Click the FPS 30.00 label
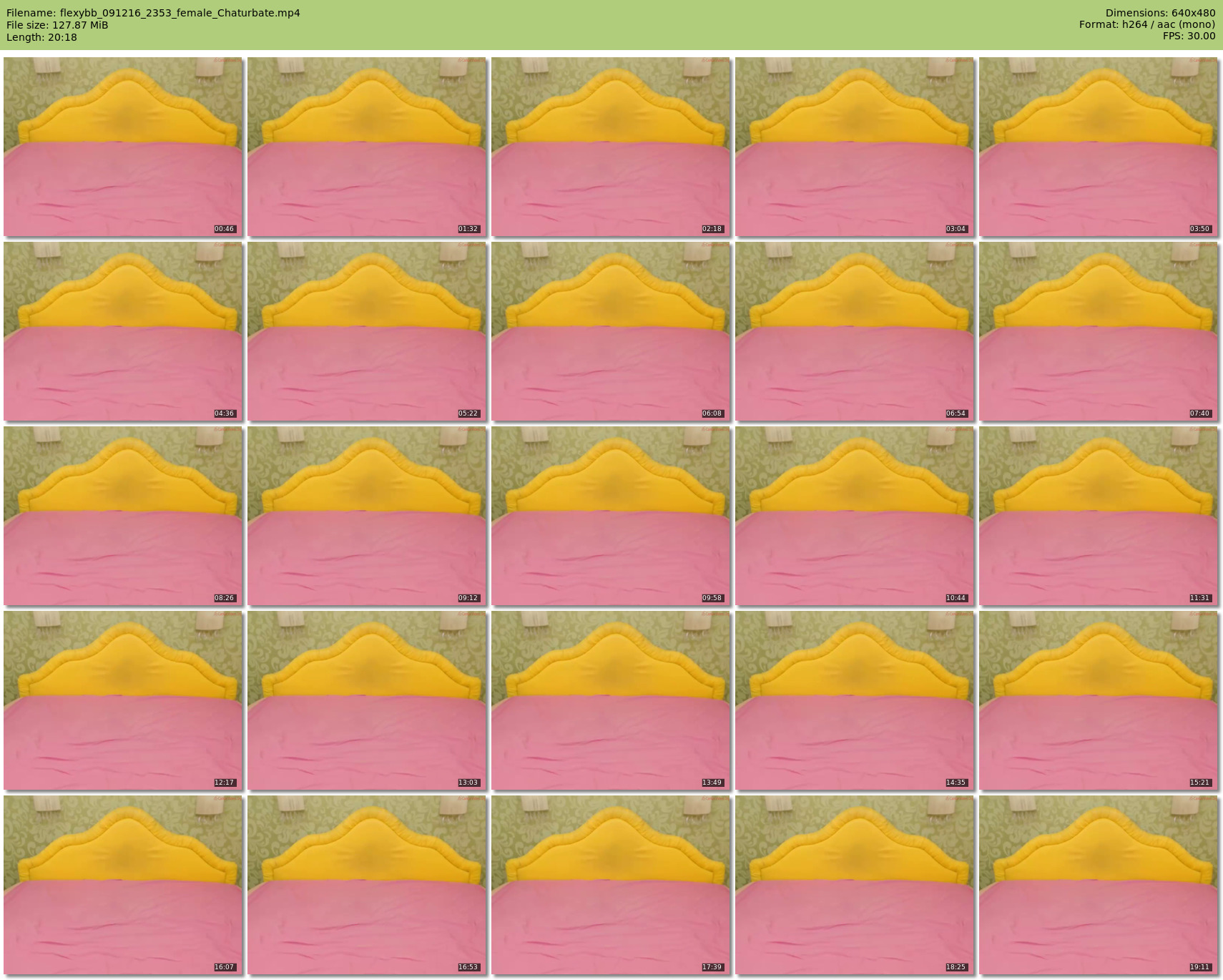 (x=1189, y=36)
